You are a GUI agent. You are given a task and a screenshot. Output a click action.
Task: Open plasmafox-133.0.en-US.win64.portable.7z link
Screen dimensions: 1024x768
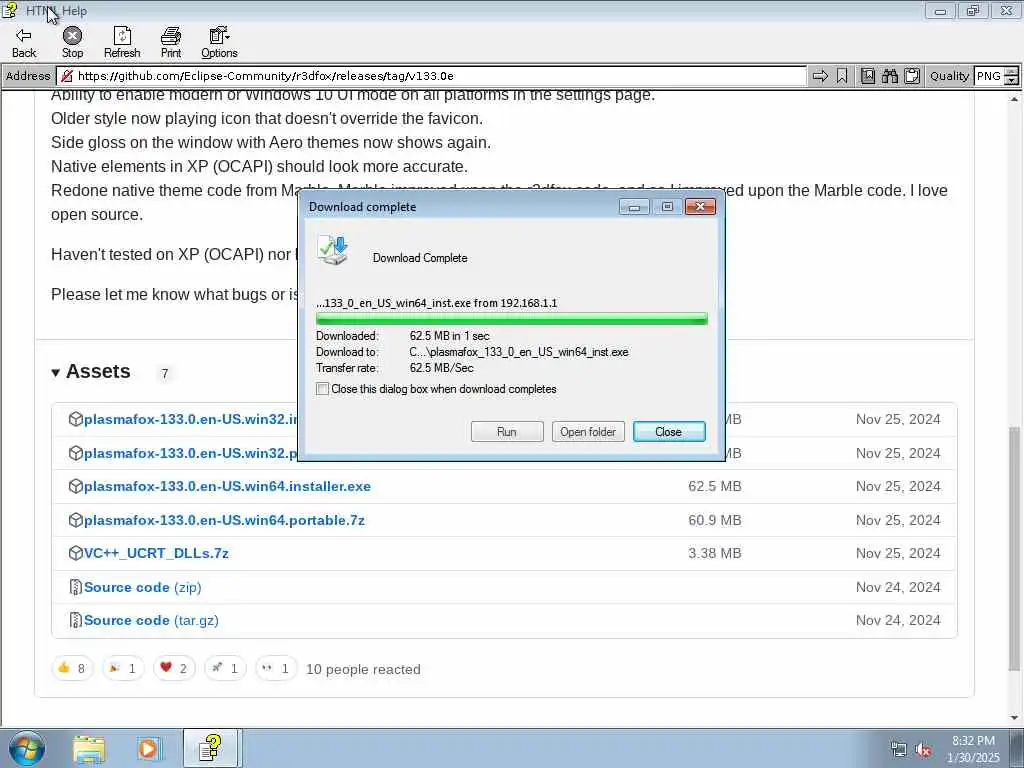224,520
